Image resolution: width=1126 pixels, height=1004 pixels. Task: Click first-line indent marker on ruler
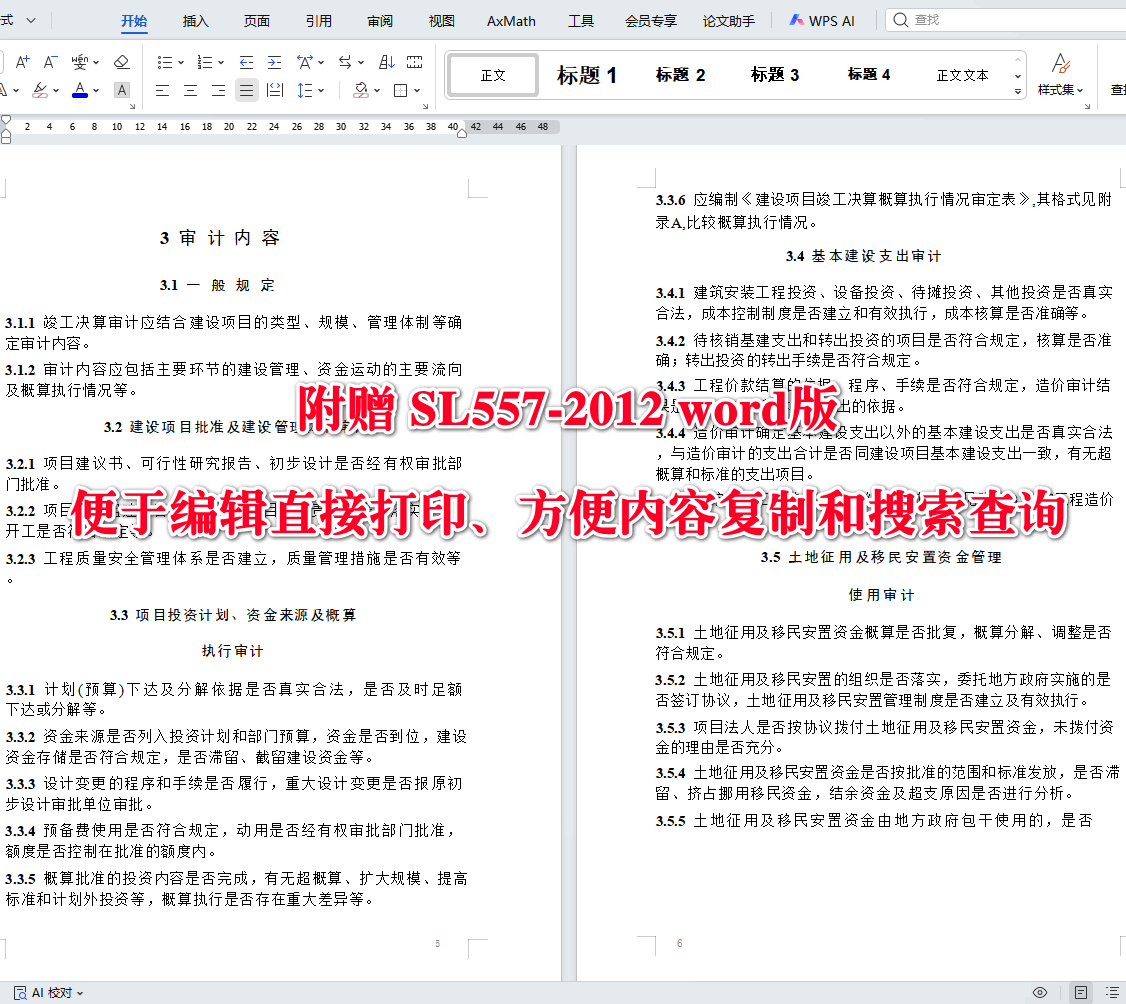tap(6, 120)
